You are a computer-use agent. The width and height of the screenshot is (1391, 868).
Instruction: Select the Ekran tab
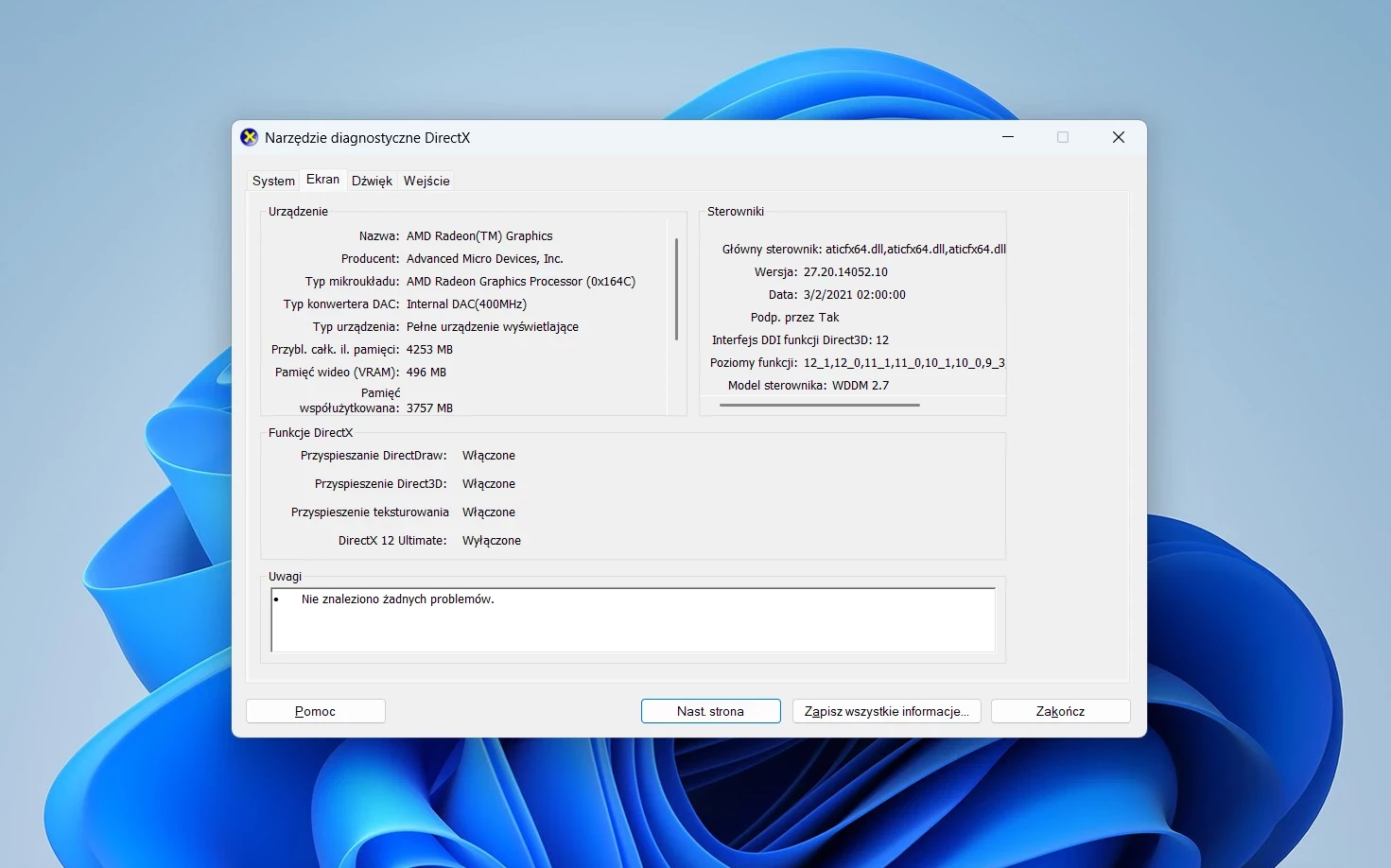[x=322, y=179]
